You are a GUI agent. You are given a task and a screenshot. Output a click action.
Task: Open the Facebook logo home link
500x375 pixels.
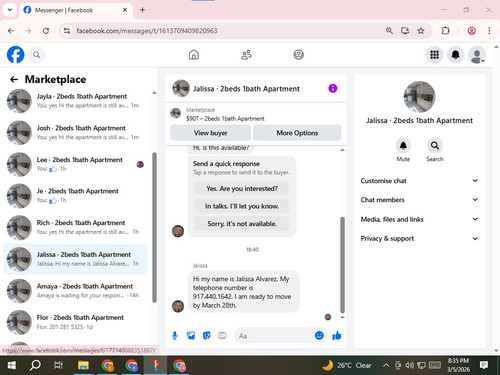coord(16,55)
